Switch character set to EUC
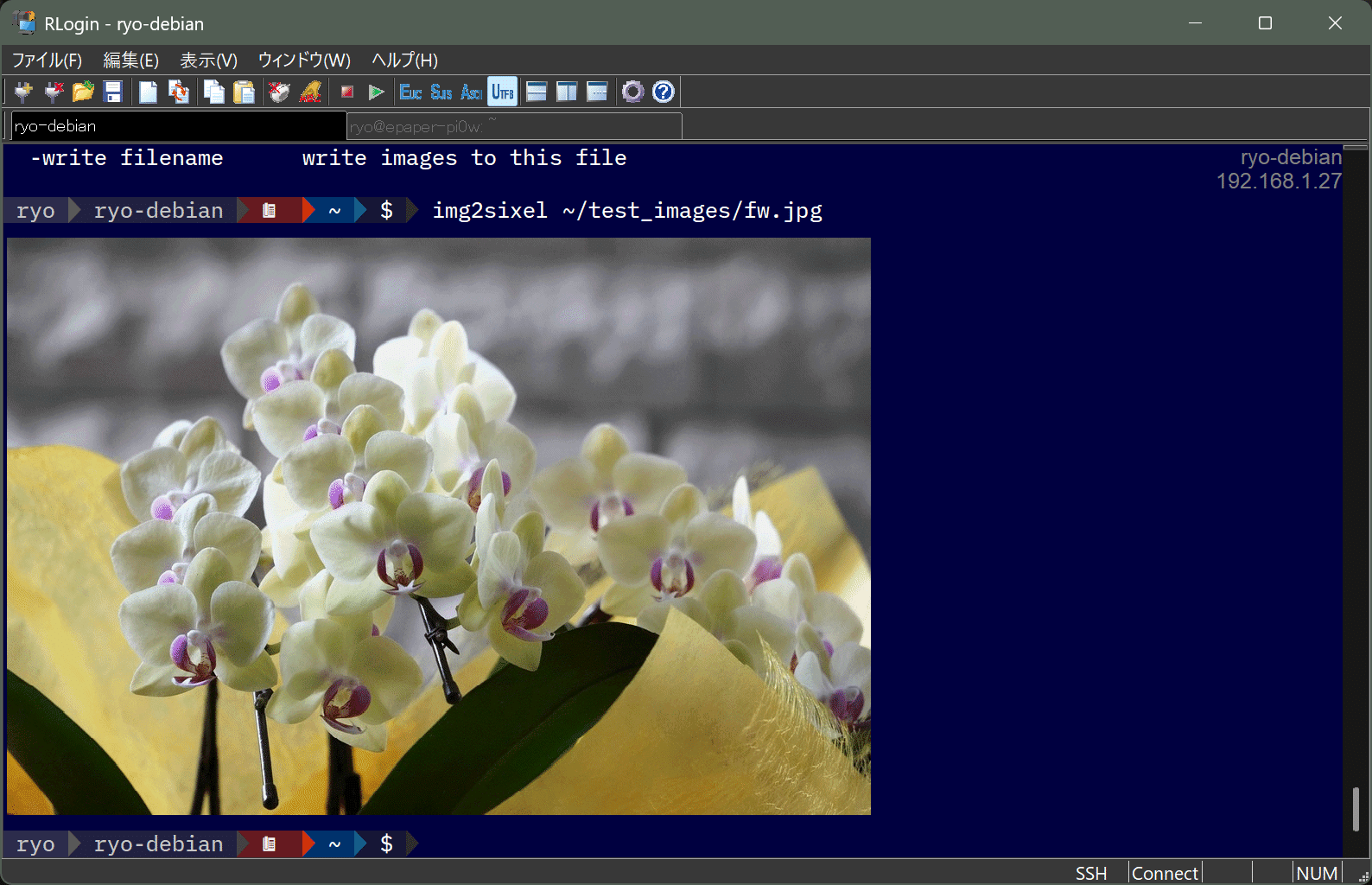1372x885 pixels. pyautogui.click(x=411, y=92)
